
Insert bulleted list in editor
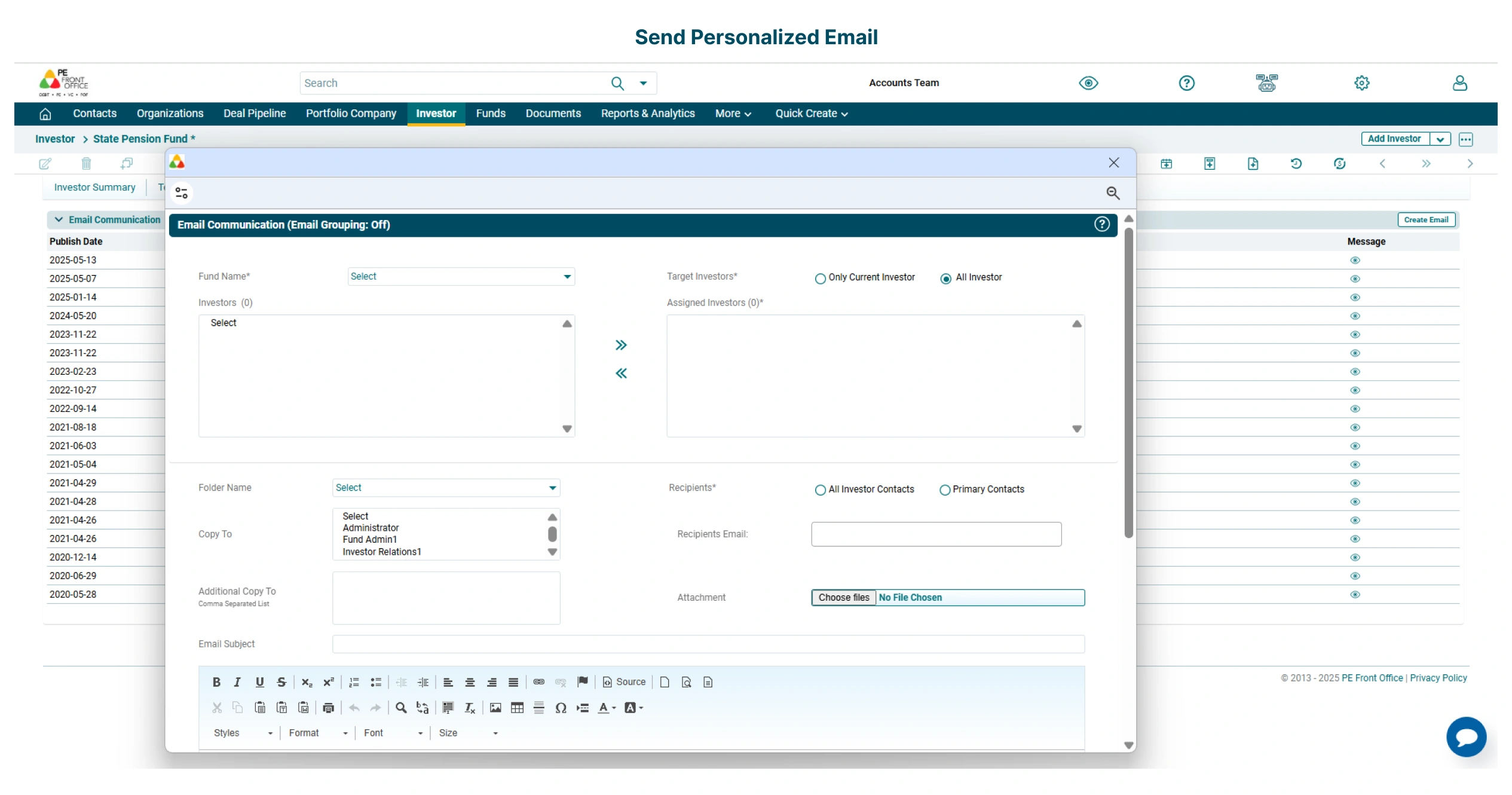point(375,682)
